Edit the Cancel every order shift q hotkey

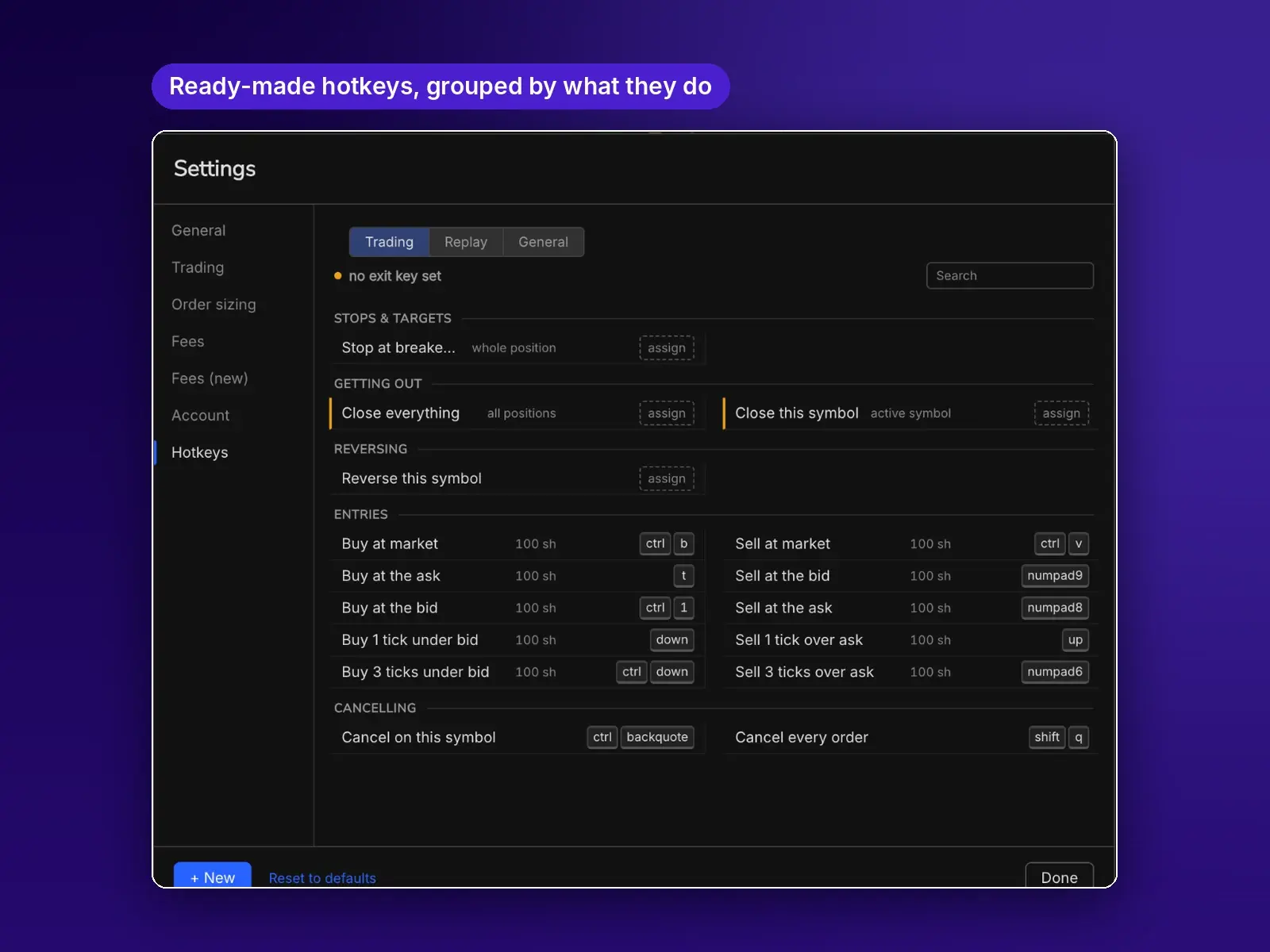(1059, 737)
